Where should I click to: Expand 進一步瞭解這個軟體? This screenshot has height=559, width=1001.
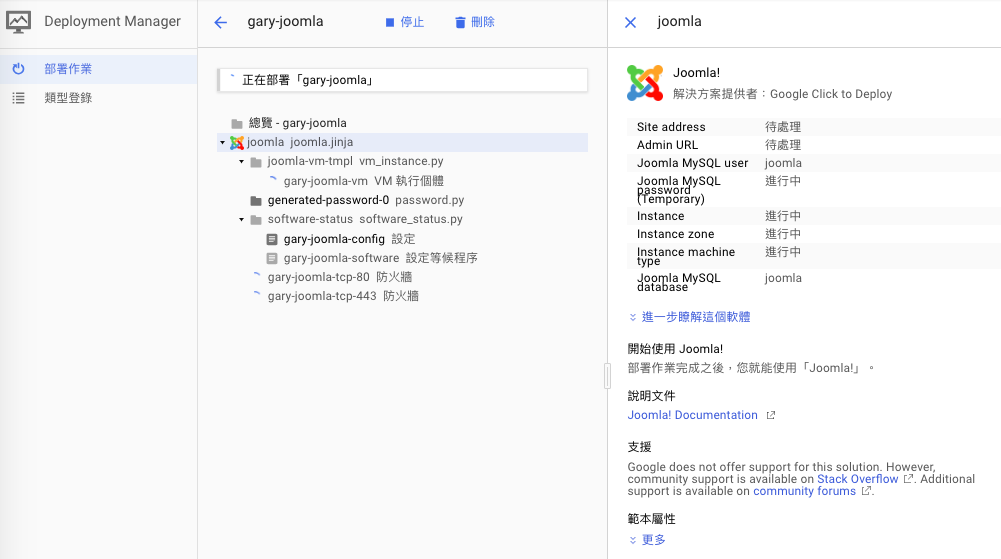[689, 317]
